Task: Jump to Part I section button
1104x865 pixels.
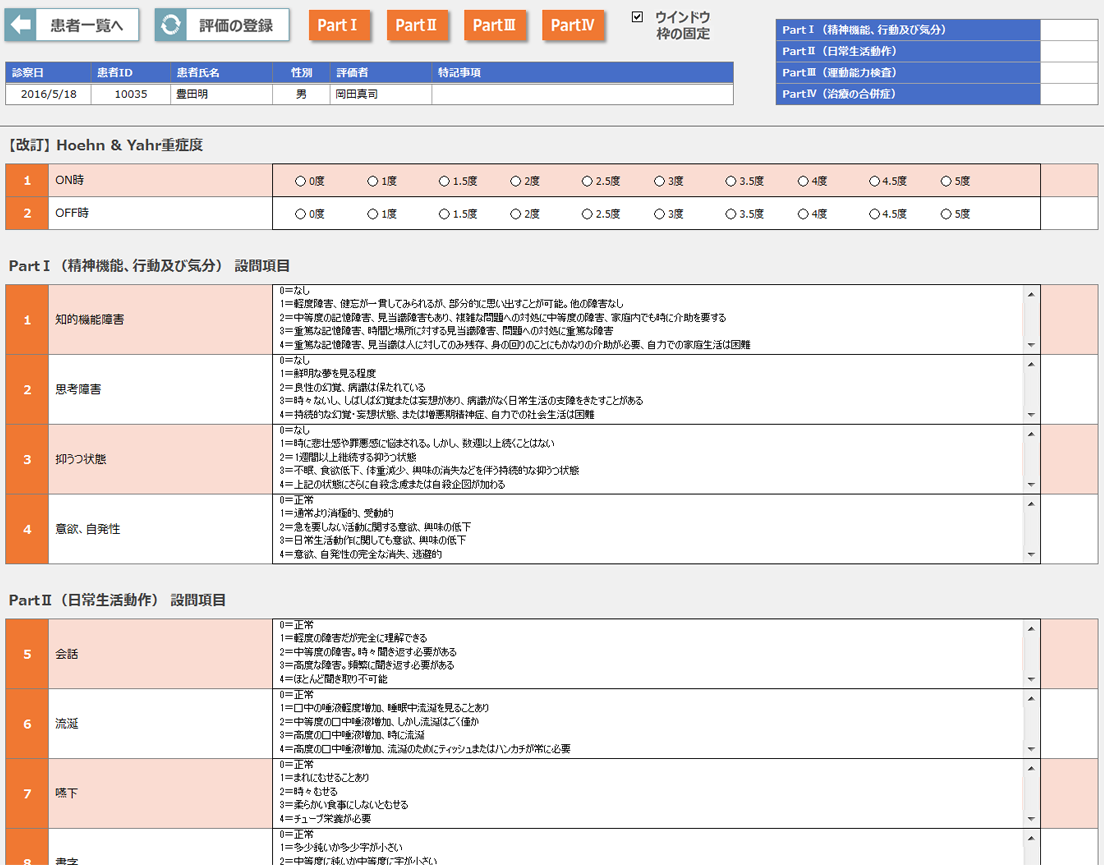Action: click(x=339, y=25)
